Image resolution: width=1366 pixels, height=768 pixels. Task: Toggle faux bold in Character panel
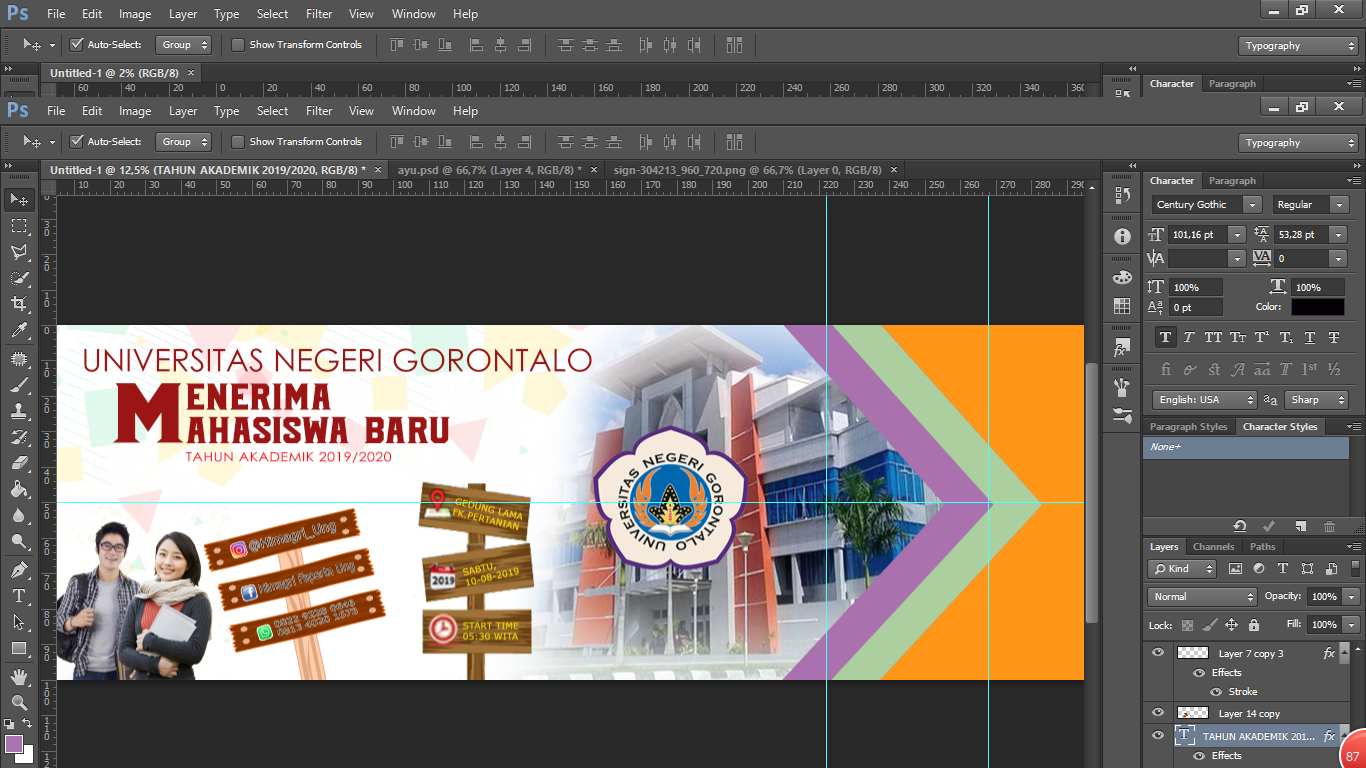coord(1166,337)
